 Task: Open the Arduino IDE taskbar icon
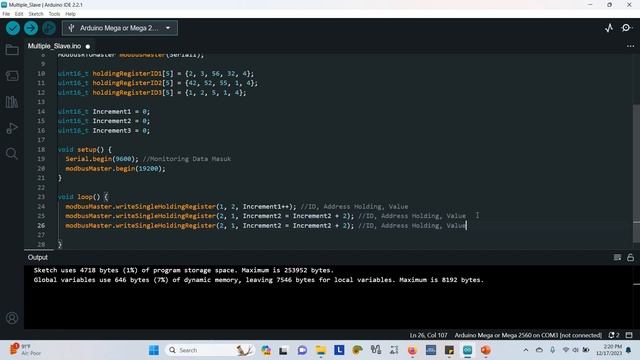(x=467, y=350)
